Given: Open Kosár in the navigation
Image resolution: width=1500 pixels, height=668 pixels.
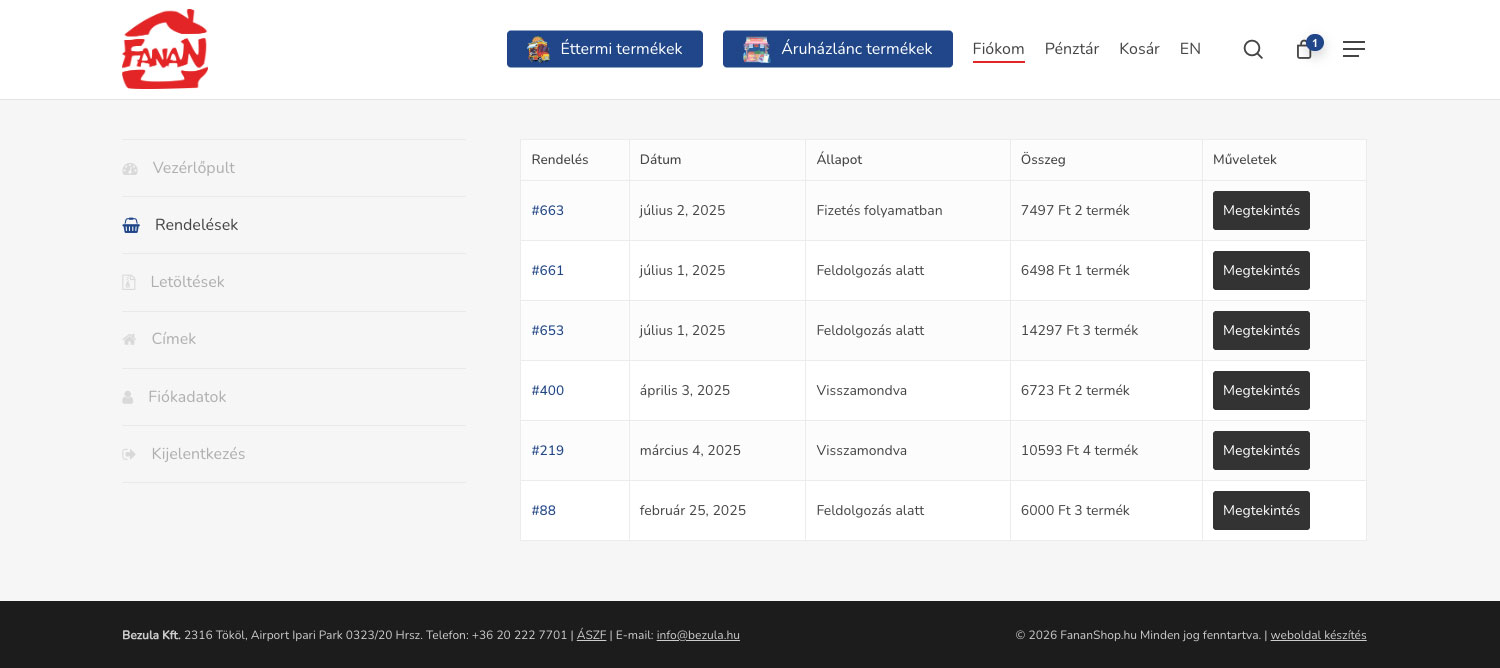Looking at the screenshot, I should coord(1139,49).
